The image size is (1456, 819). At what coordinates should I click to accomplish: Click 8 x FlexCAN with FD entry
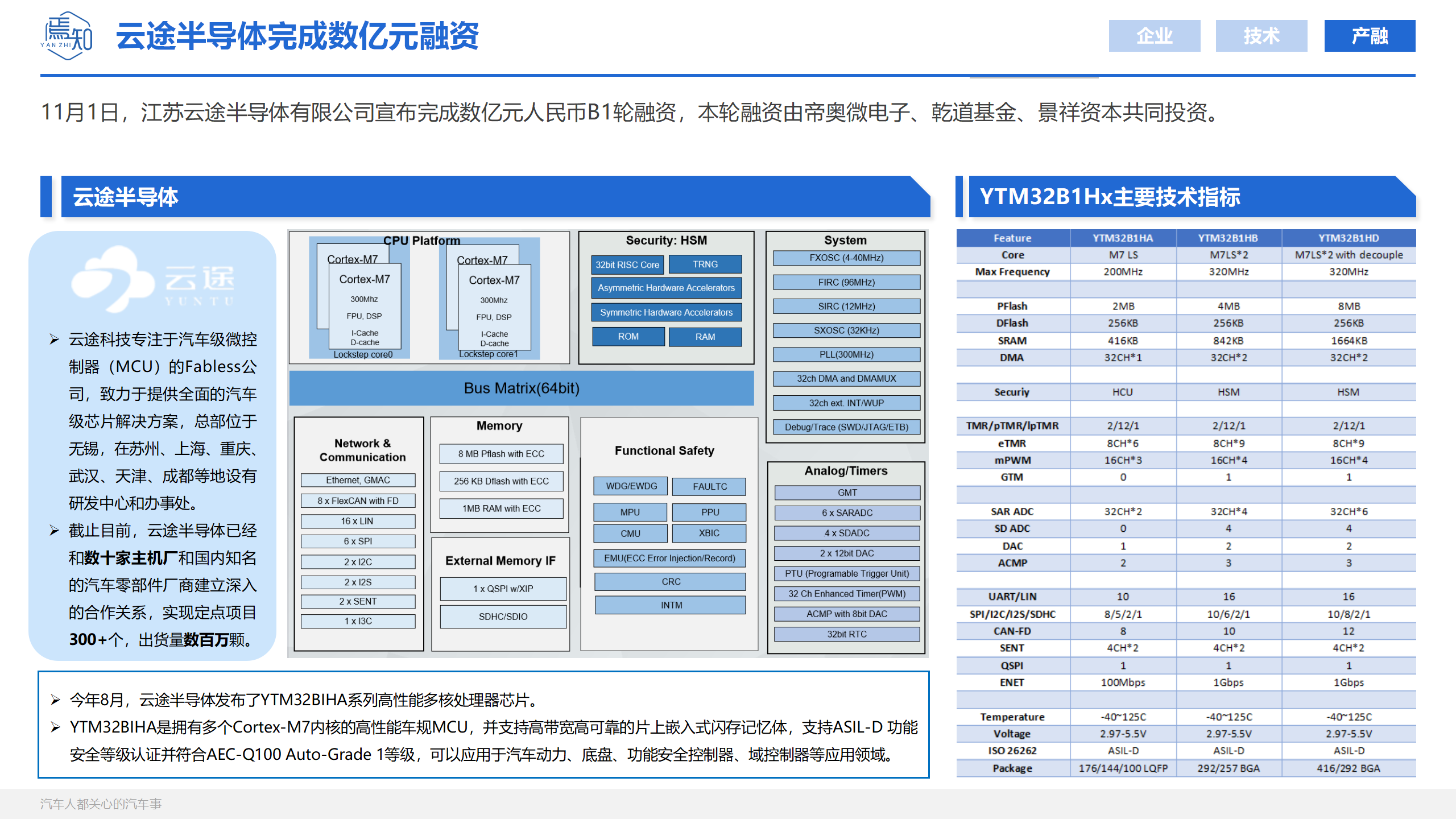[358, 500]
